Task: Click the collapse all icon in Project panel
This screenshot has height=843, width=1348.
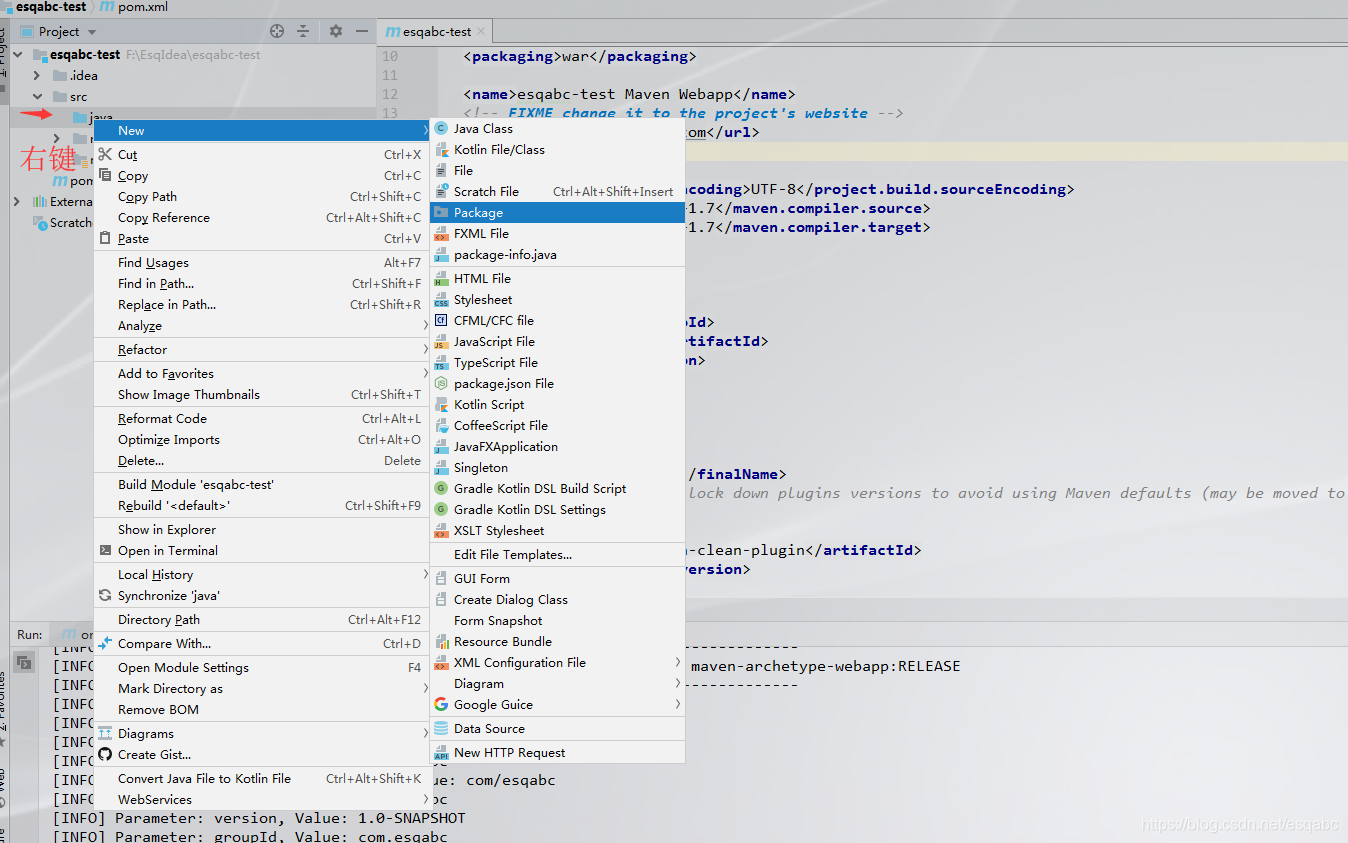Action: coord(303,32)
